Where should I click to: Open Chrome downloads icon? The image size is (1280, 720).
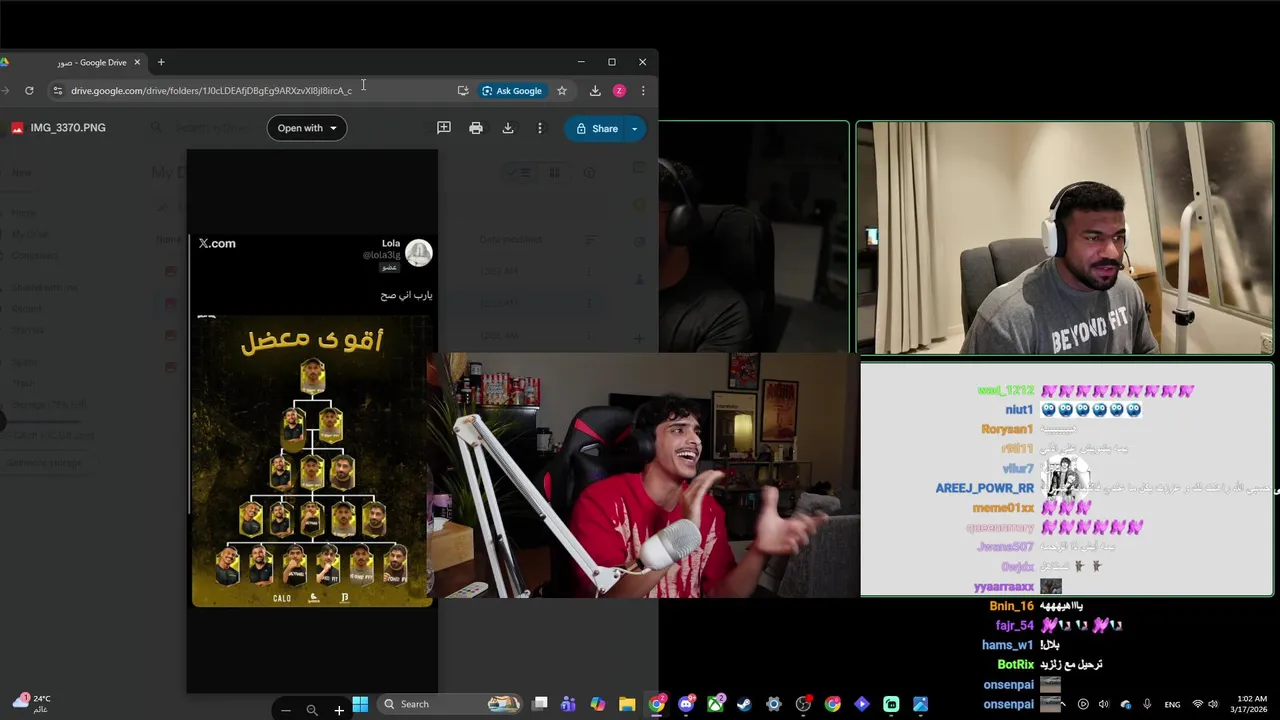point(595,90)
